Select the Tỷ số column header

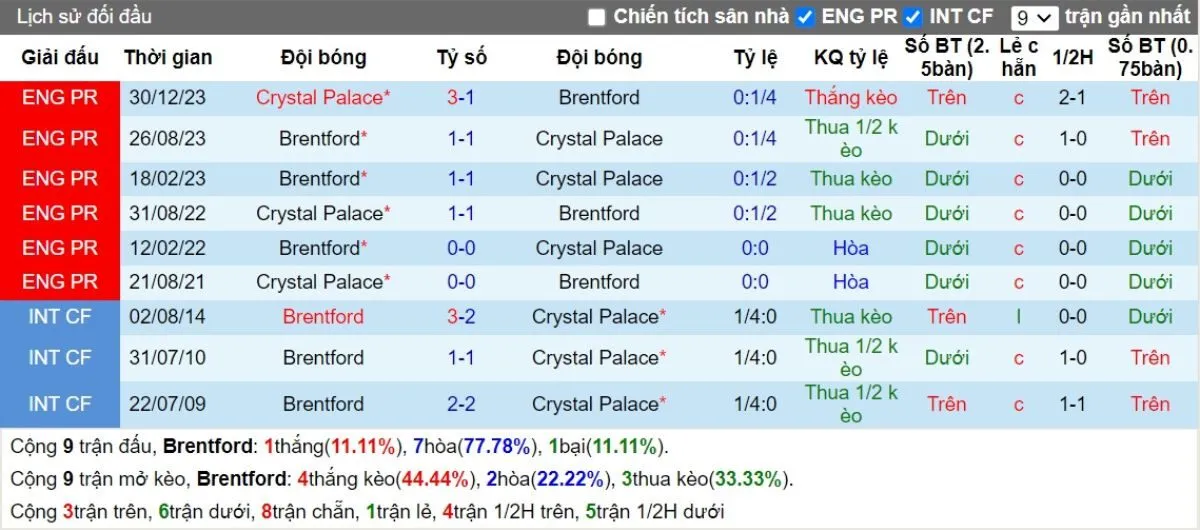[x=461, y=58]
